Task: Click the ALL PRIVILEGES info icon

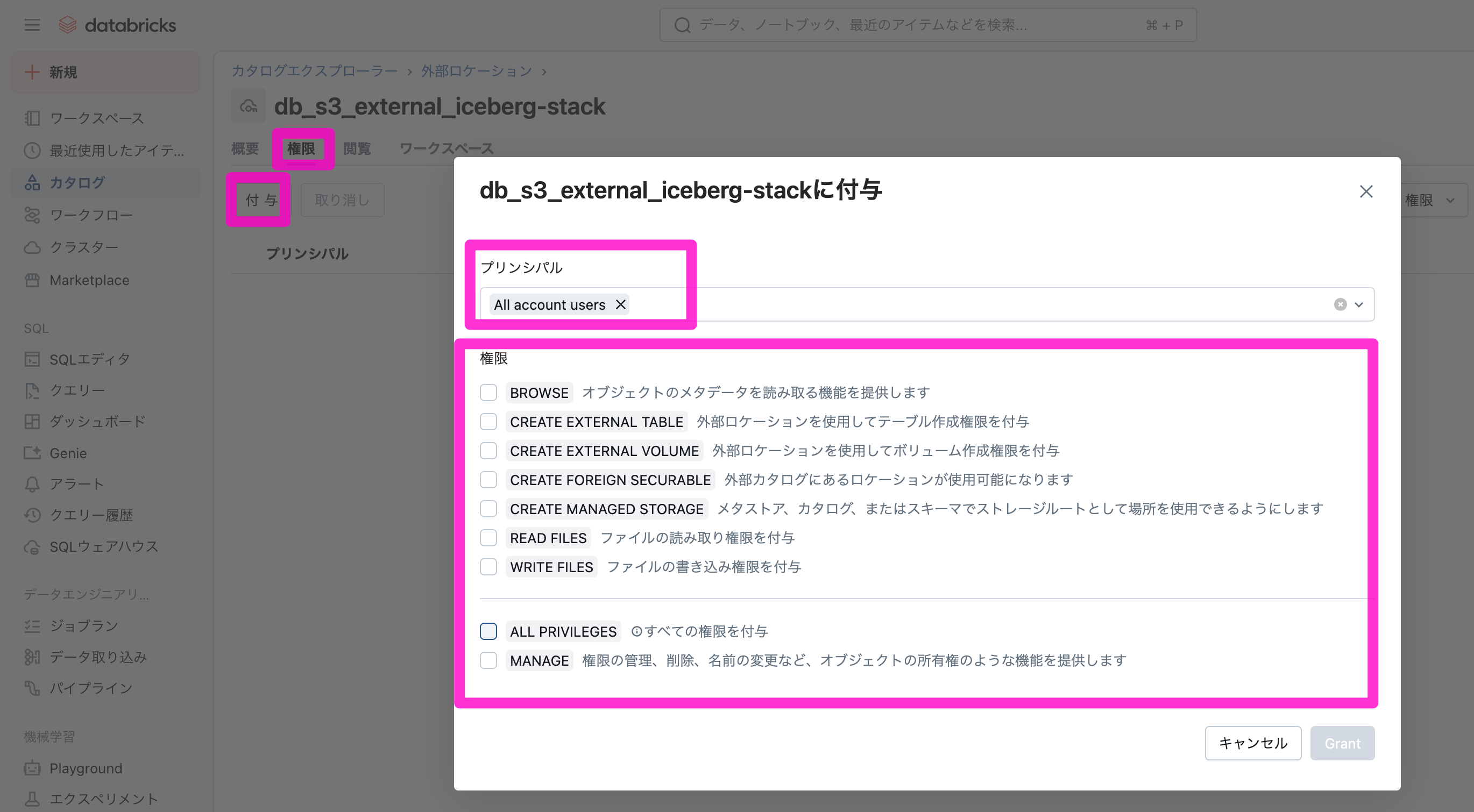Action: point(636,631)
